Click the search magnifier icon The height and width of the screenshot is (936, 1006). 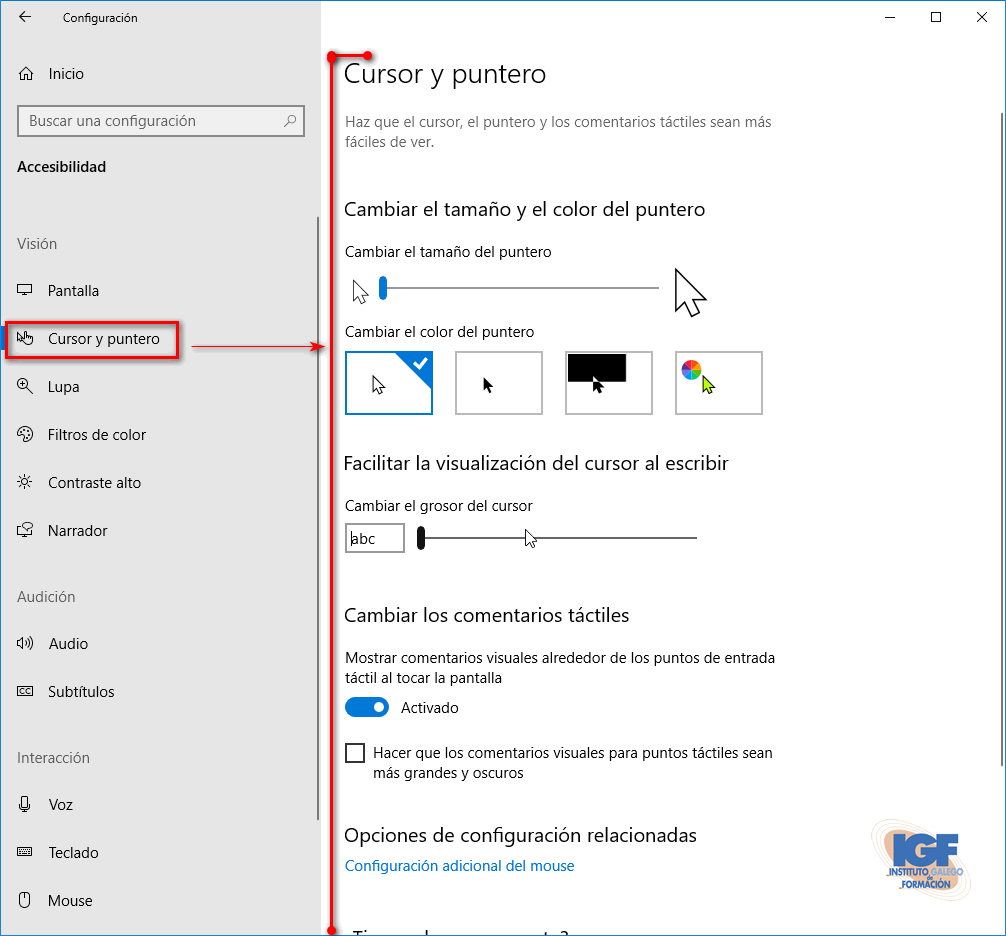click(290, 121)
